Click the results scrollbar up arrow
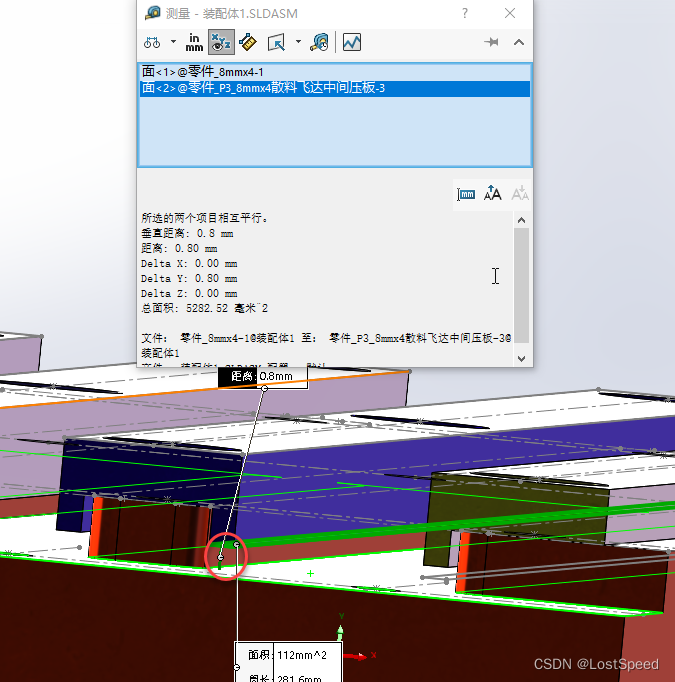 point(521,220)
